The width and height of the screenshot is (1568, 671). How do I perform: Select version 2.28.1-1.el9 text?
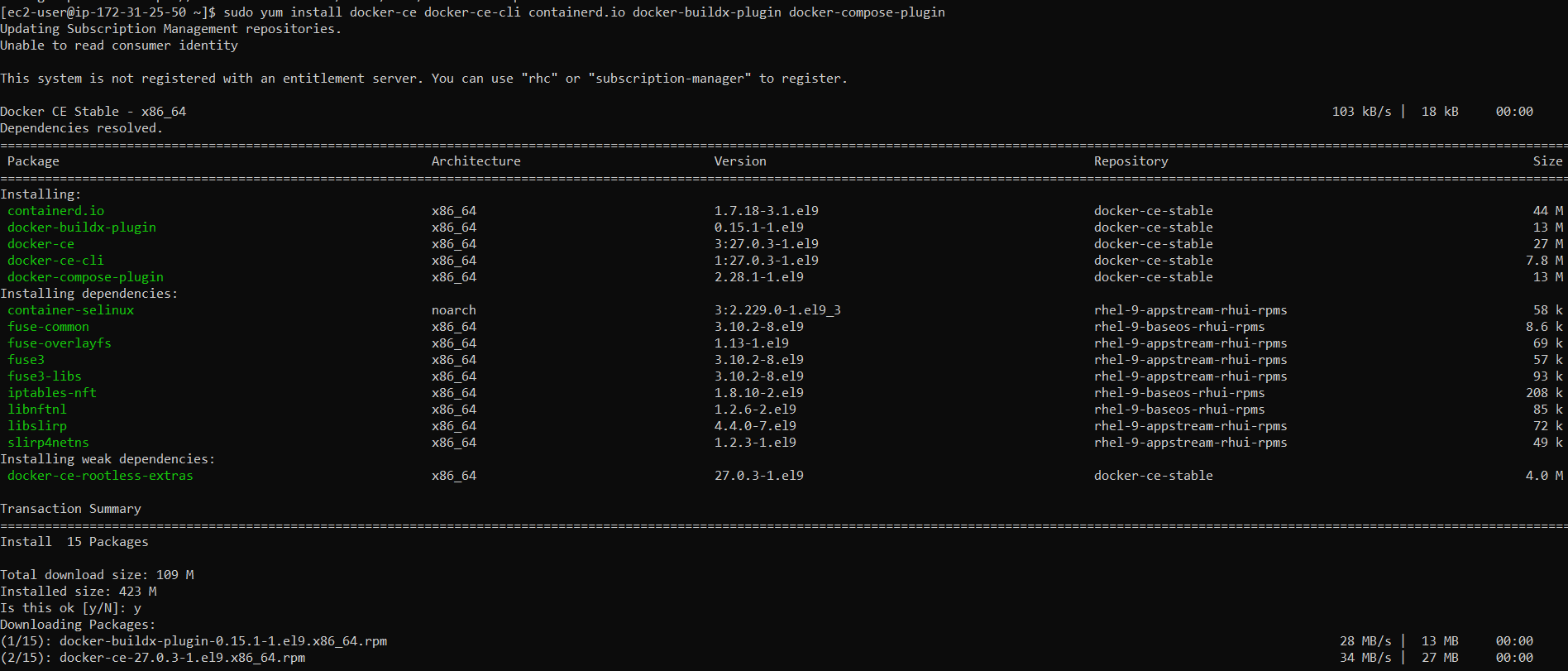[758, 277]
